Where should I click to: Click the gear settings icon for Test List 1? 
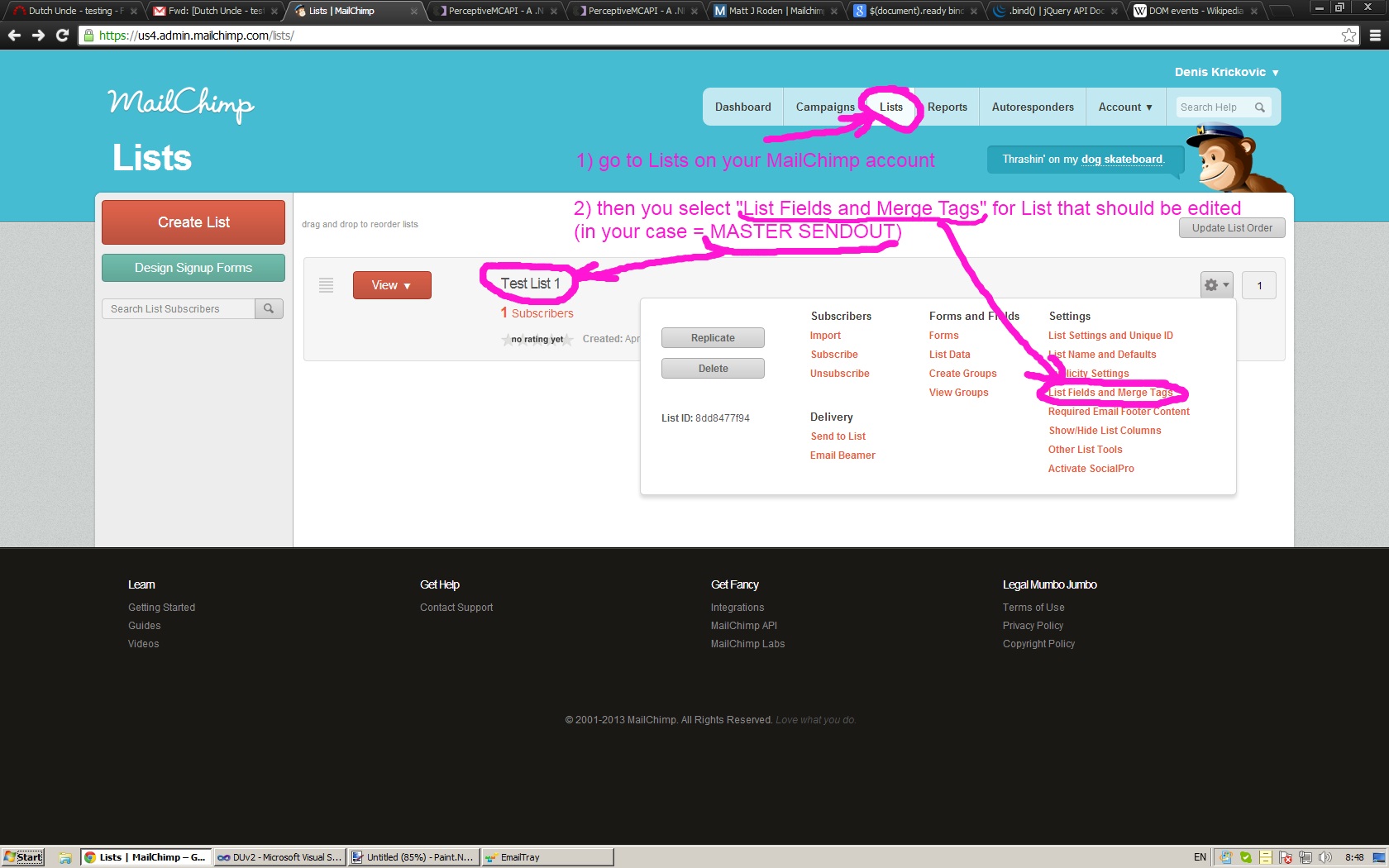[1215, 285]
